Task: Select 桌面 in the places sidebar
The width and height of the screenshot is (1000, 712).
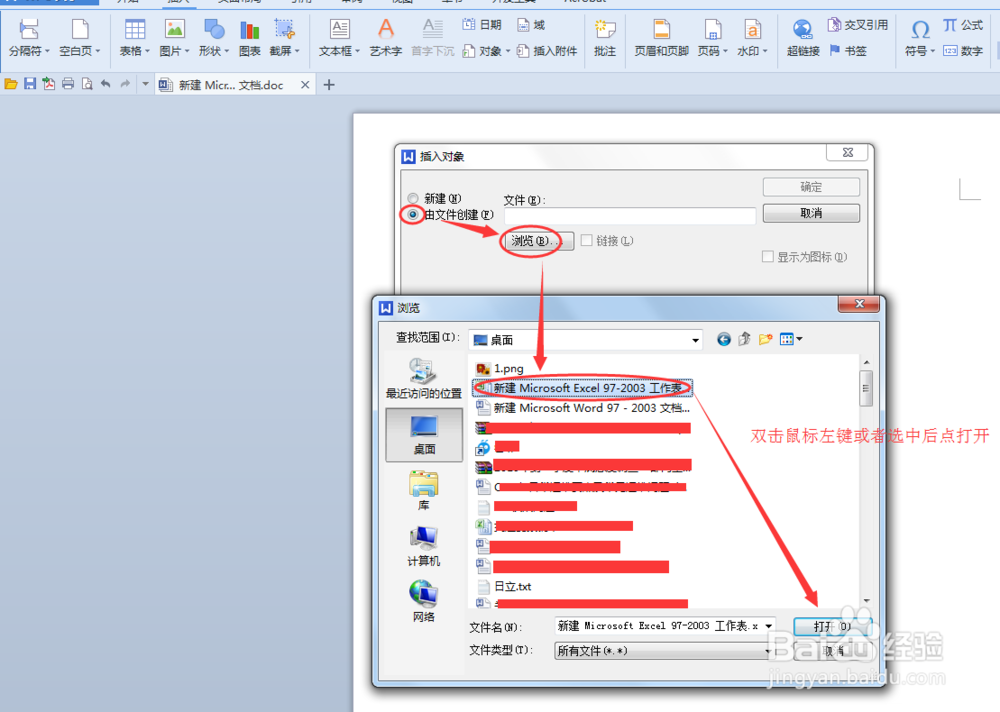Action: (424, 435)
